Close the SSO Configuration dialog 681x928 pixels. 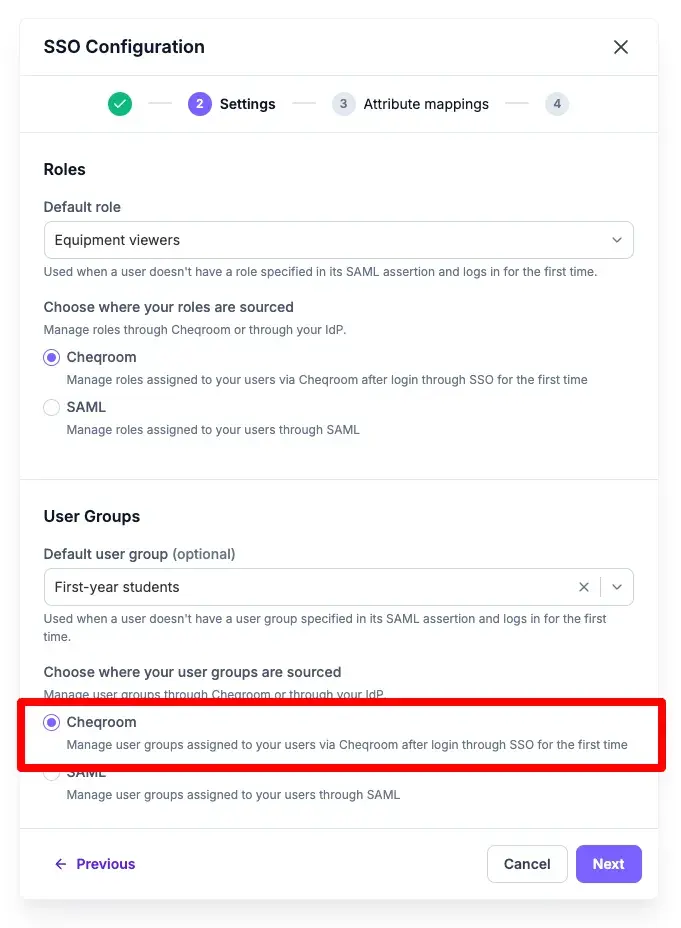pyautogui.click(x=621, y=47)
